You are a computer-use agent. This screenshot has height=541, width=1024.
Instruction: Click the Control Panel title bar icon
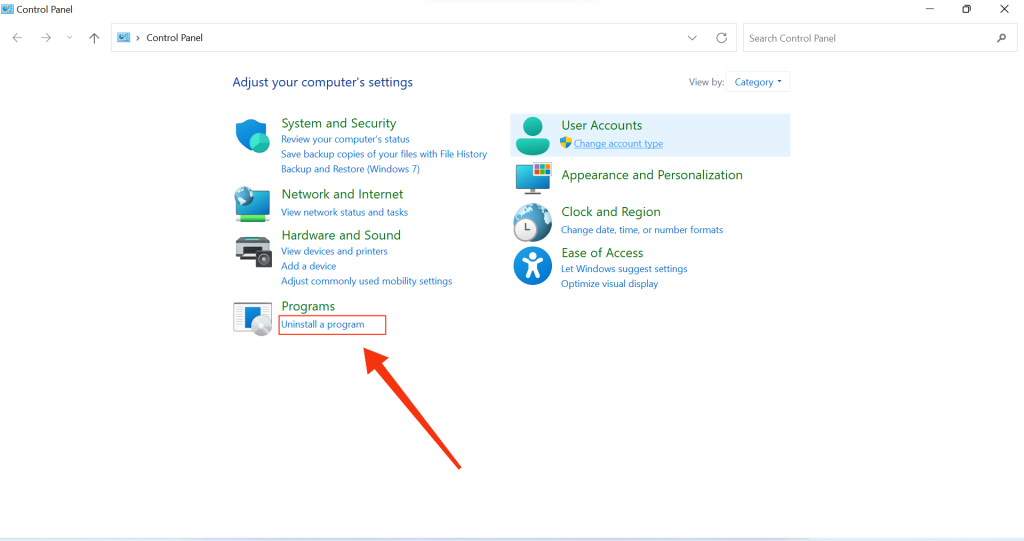coord(7,9)
